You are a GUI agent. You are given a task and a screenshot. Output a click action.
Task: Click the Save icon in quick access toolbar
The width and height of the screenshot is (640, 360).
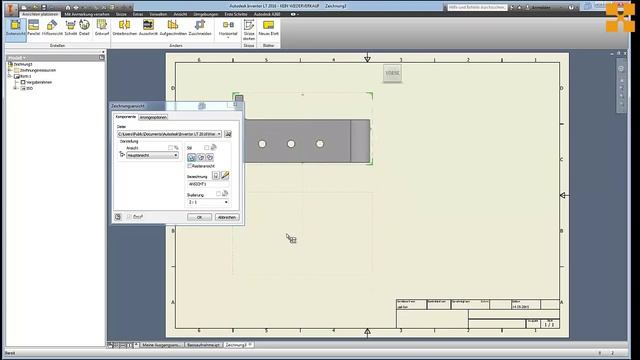(x=44, y=7)
